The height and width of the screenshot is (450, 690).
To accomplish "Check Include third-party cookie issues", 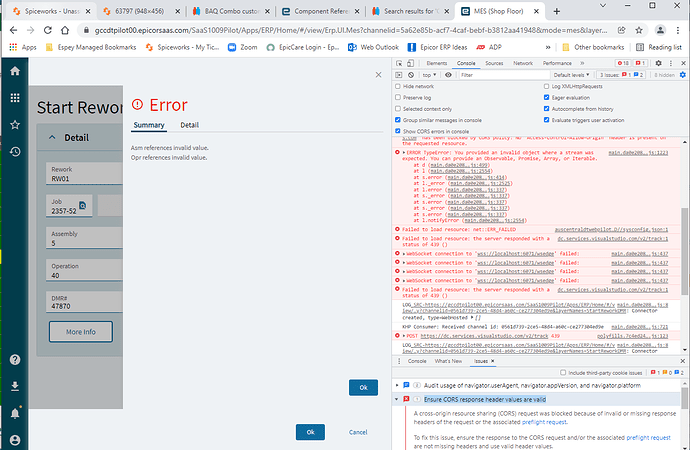I will [x=563, y=373].
